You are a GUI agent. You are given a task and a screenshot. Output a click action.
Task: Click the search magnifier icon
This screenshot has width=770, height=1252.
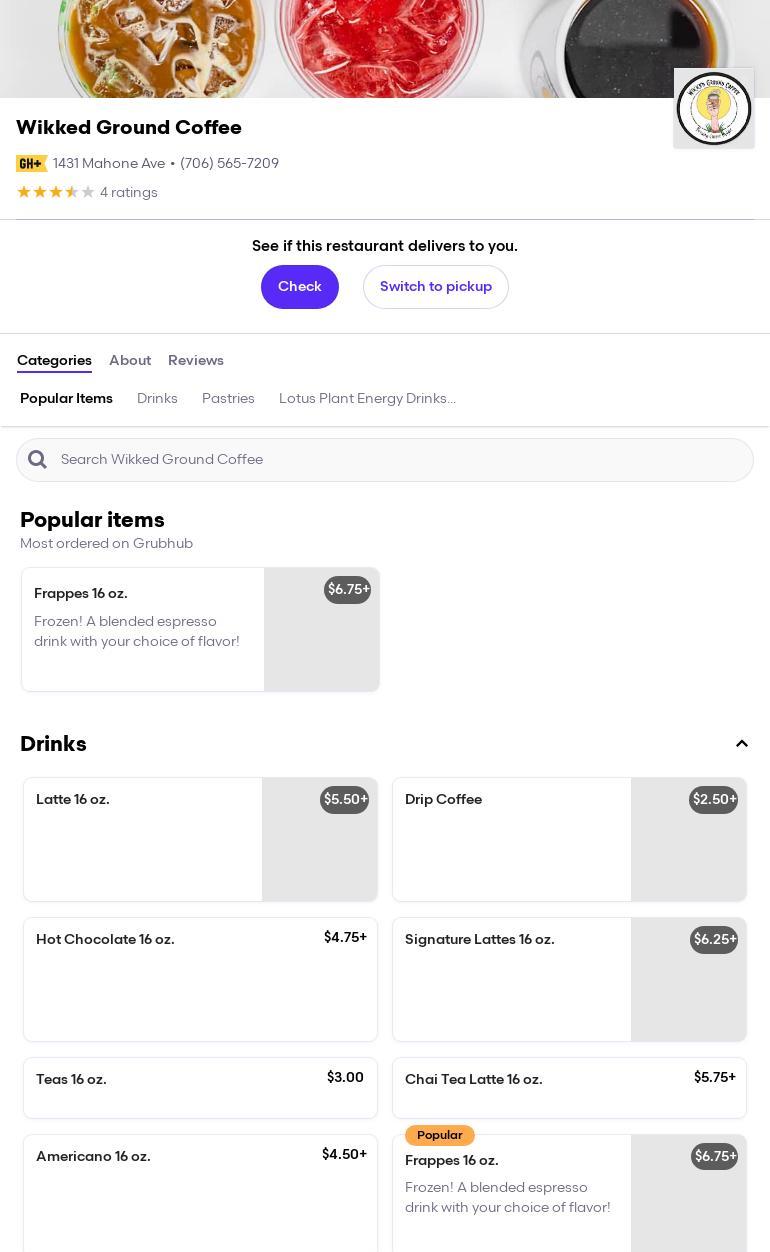[38, 460]
